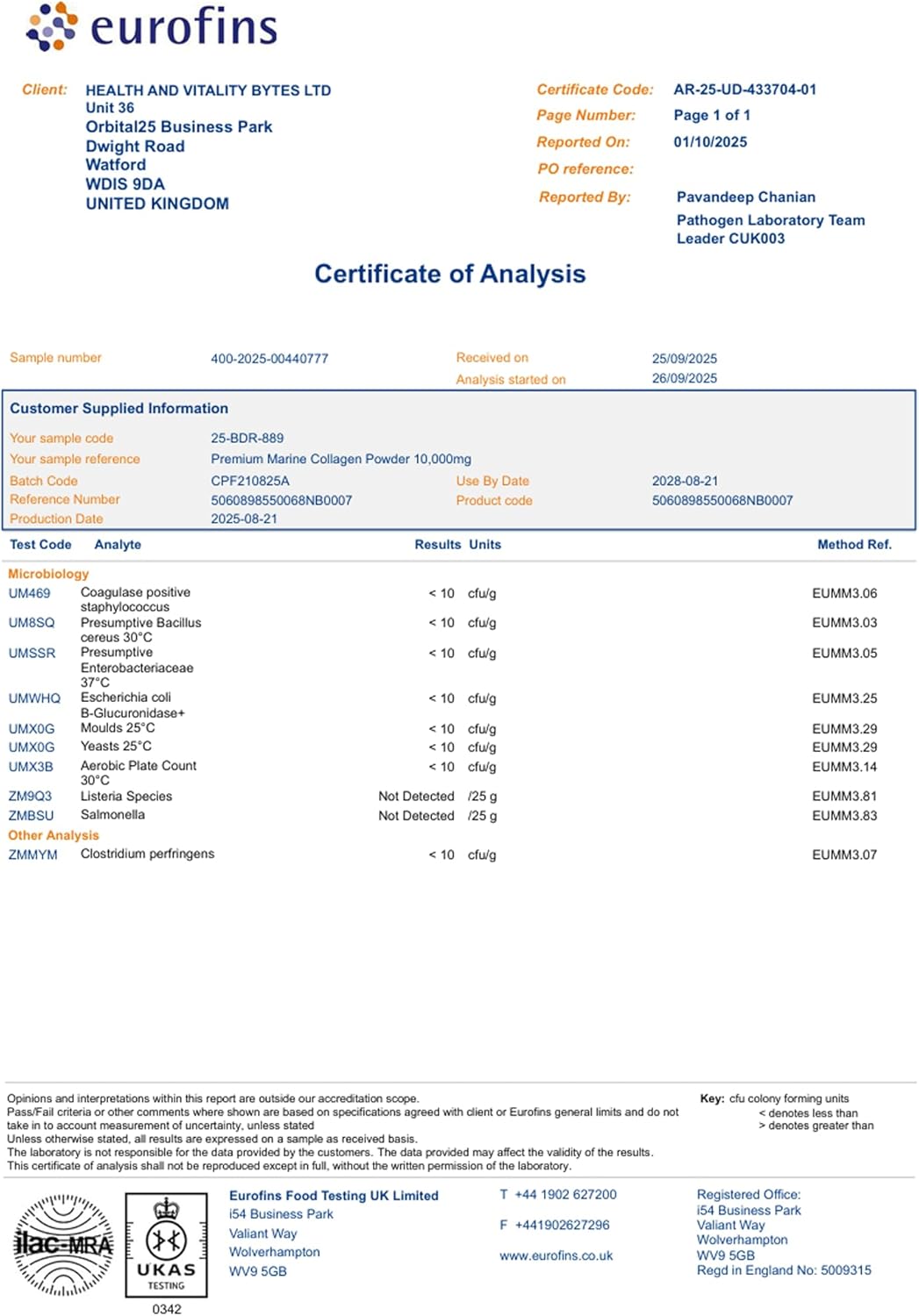Screen dimensions: 919x1316
Task: Select sample code 25-BDR-889
Action: coord(248,438)
